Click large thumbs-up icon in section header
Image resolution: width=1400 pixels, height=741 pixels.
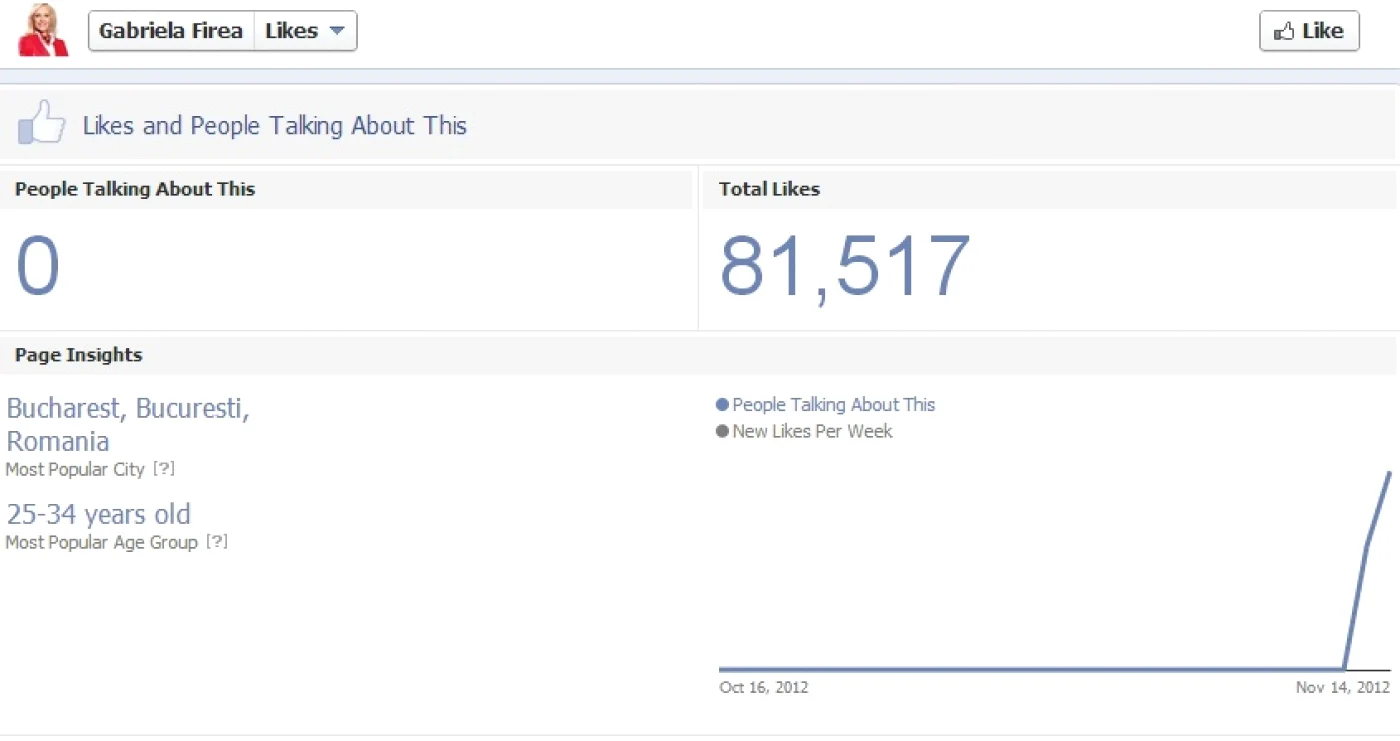[42, 124]
